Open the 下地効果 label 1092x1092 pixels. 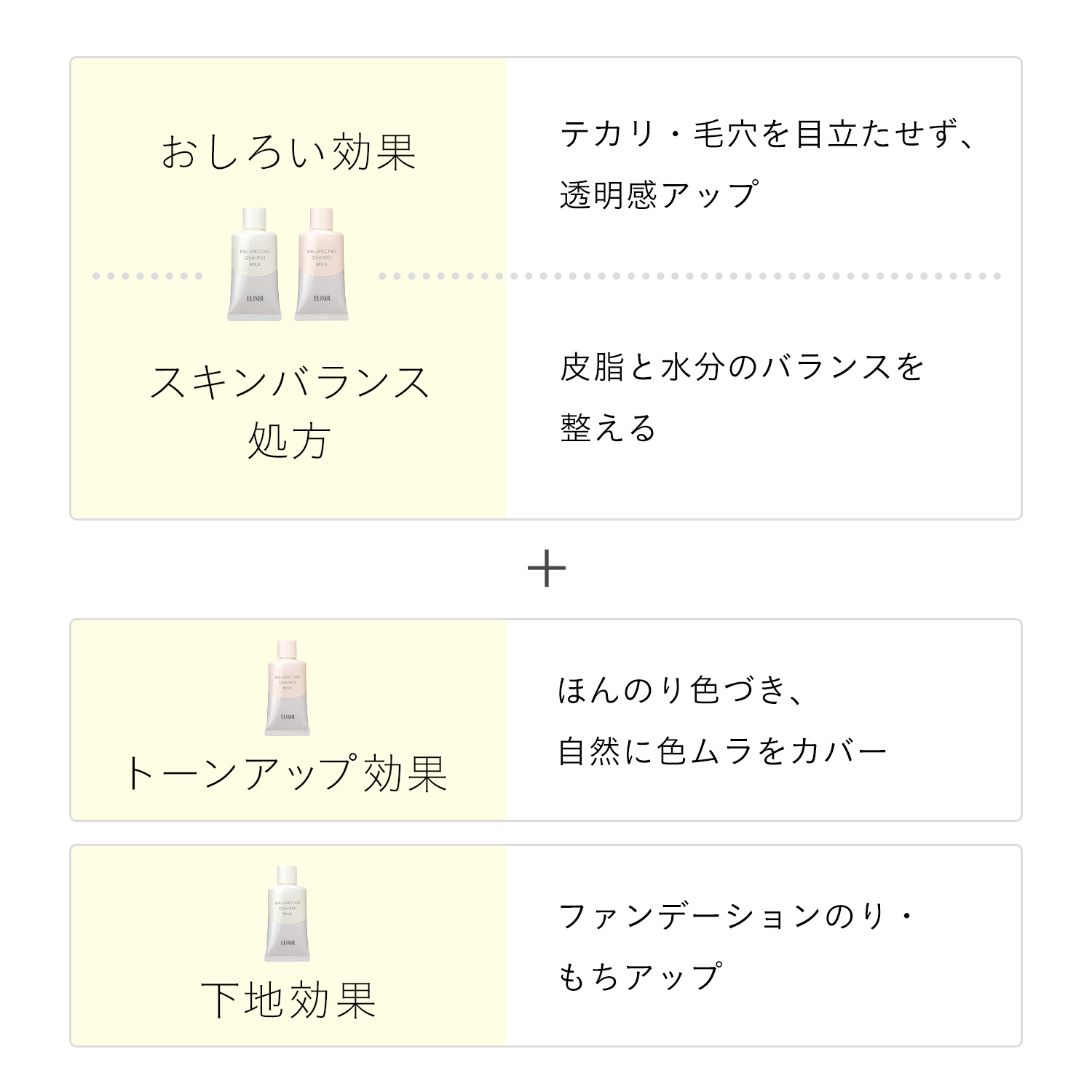point(288,1000)
